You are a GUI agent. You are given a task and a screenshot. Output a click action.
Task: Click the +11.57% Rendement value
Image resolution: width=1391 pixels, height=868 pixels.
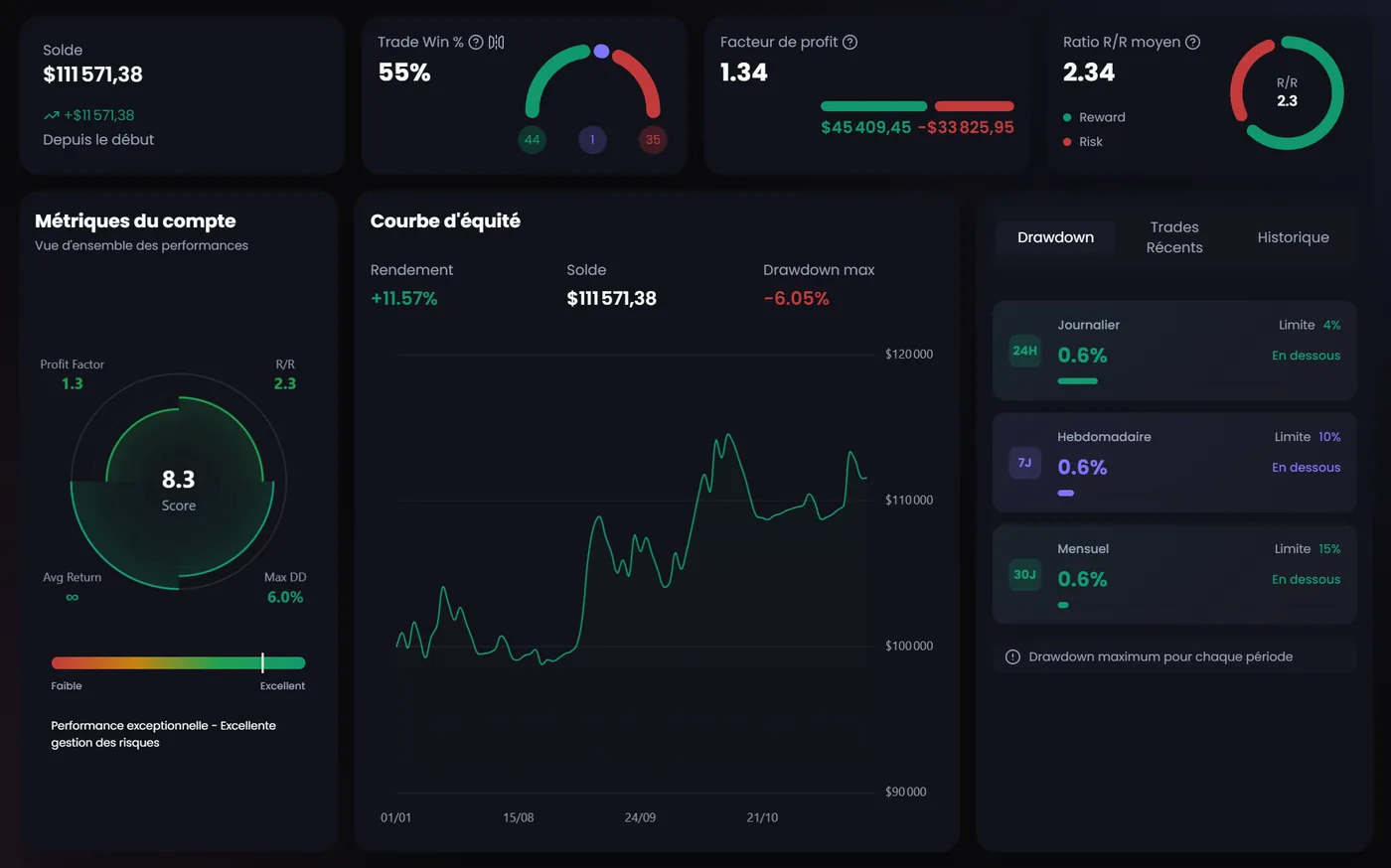pos(403,298)
